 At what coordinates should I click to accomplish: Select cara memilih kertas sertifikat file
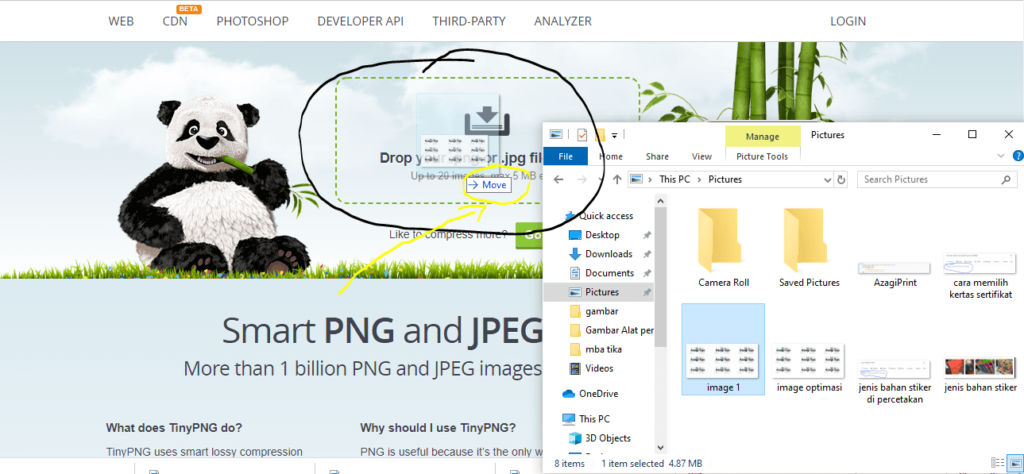pos(980,276)
